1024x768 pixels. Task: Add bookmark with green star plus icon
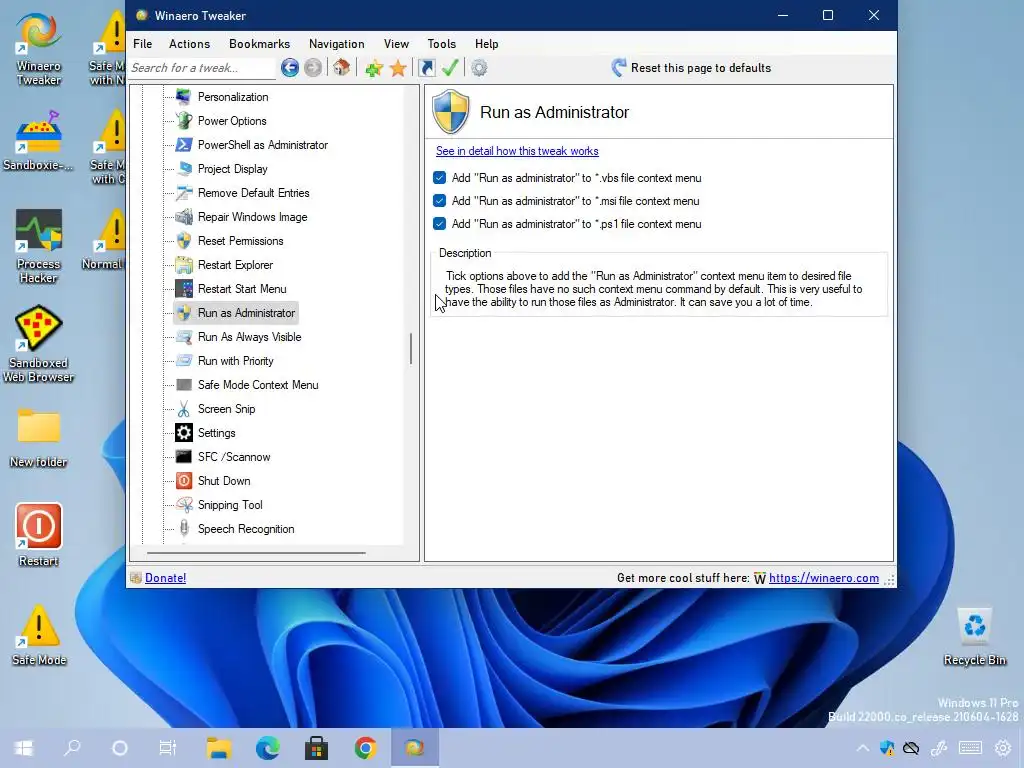(x=374, y=68)
